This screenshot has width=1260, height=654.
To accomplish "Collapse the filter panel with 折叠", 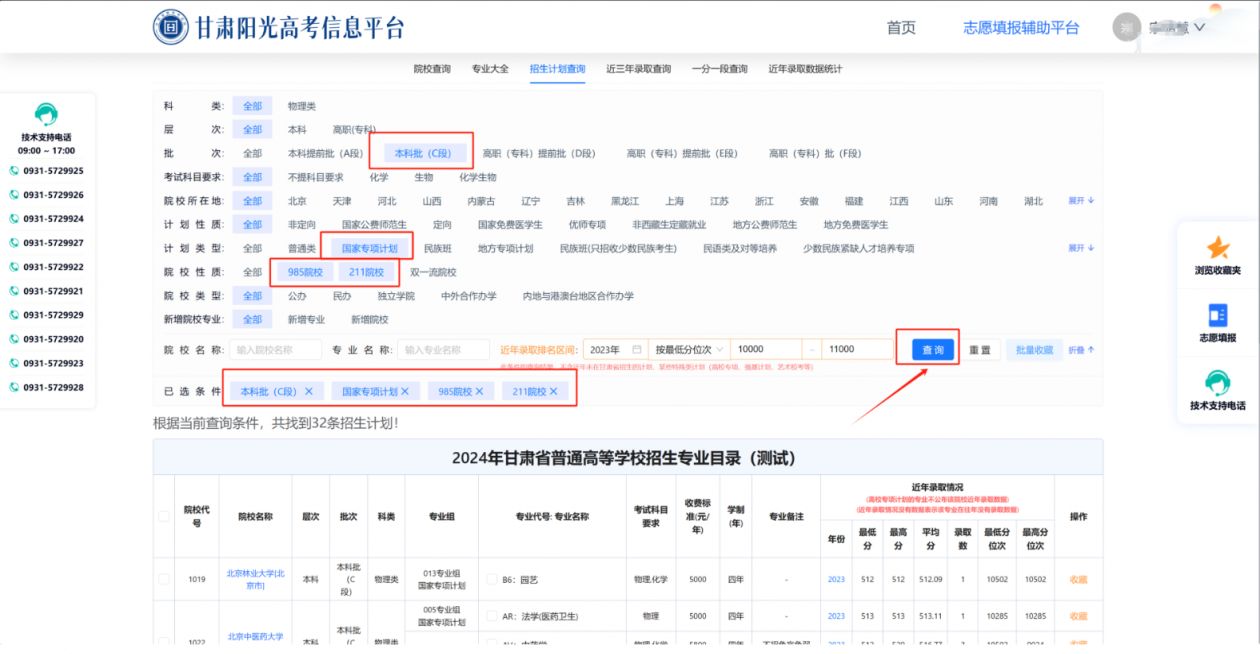I will pyautogui.click(x=1081, y=350).
